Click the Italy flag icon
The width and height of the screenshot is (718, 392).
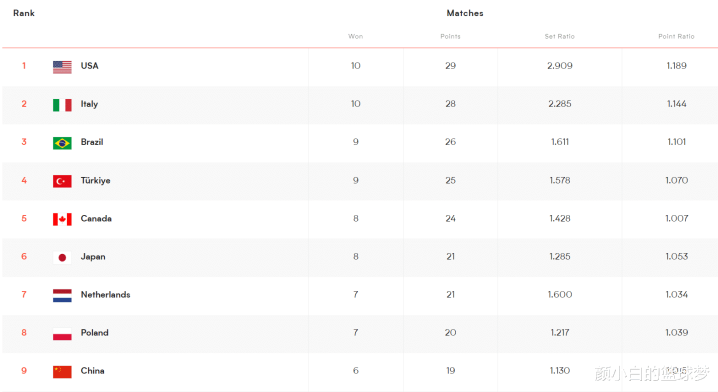pyautogui.click(x=62, y=105)
